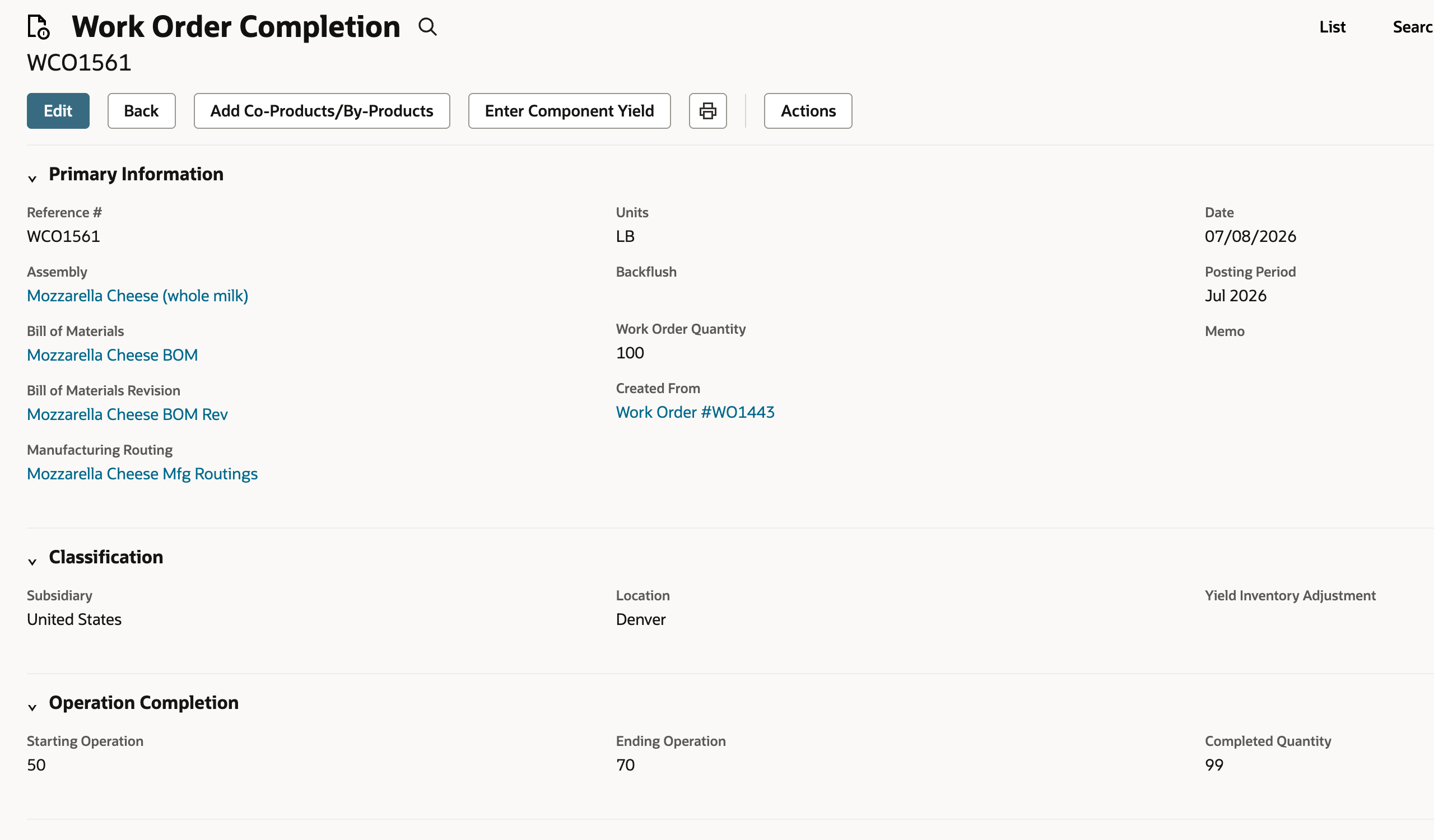Screen dimensions: 1434x840
Task: Collapse the Classification section
Action: (32, 562)
